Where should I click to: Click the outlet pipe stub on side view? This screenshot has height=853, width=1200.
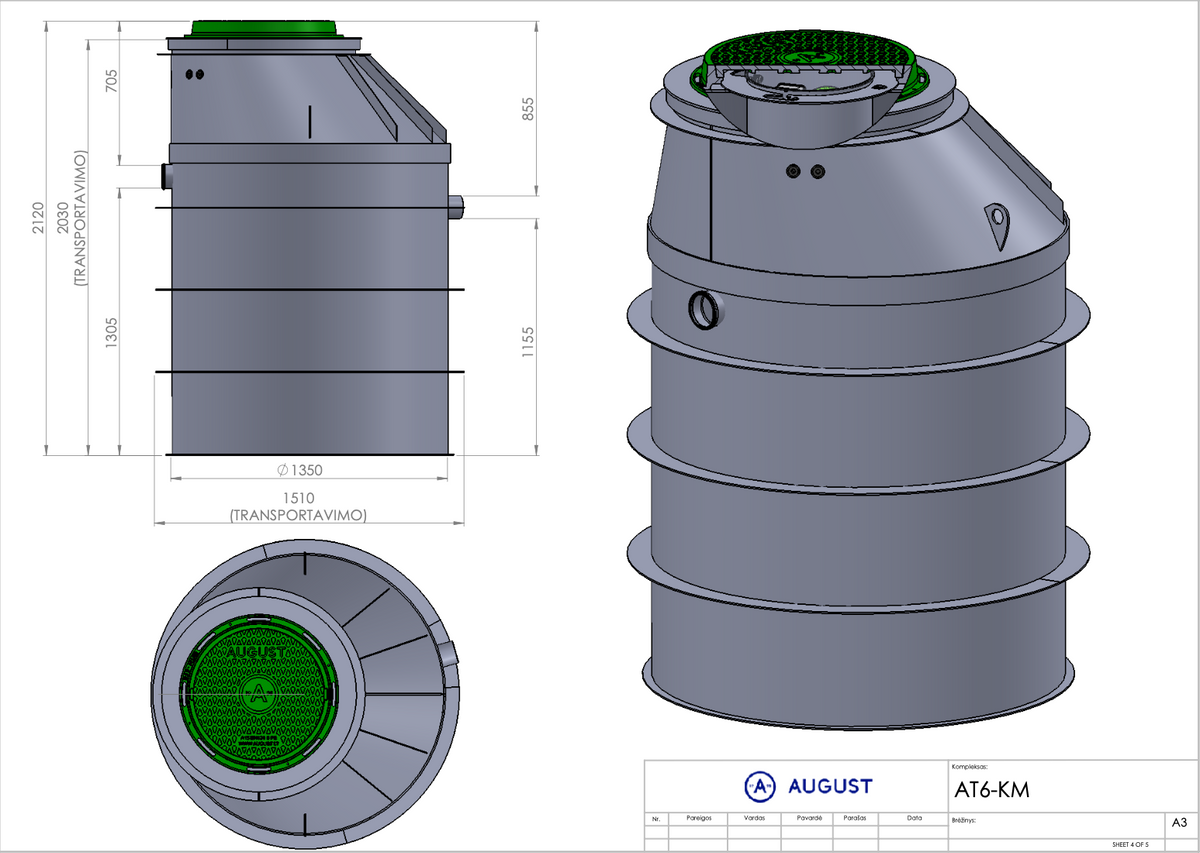pos(458,208)
